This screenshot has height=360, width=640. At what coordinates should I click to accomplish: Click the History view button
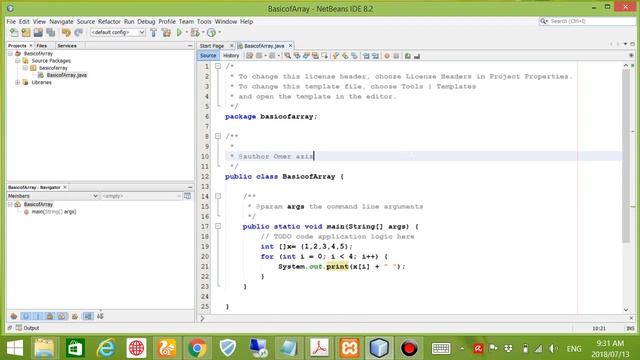click(231, 56)
